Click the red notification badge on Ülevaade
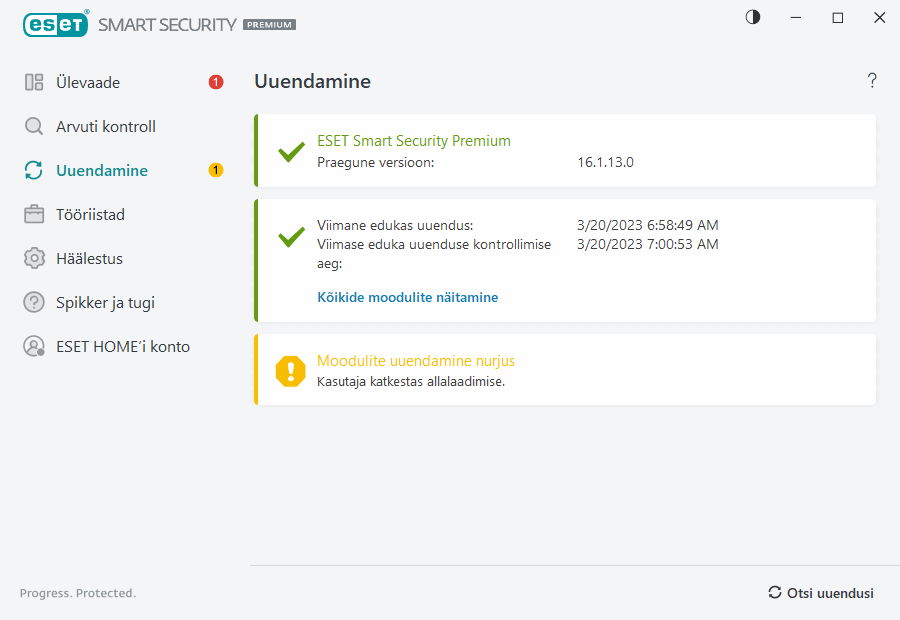This screenshot has width=900, height=620. point(216,83)
